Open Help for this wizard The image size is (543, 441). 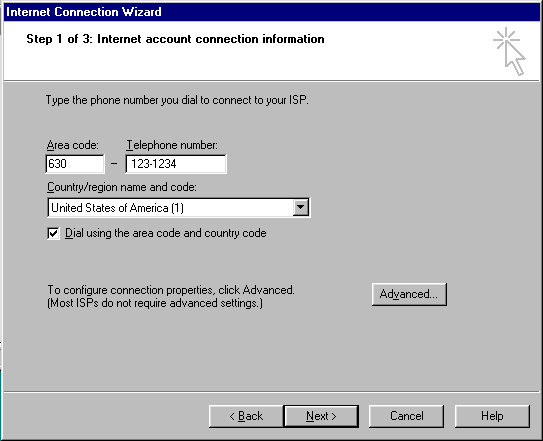(x=492, y=416)
